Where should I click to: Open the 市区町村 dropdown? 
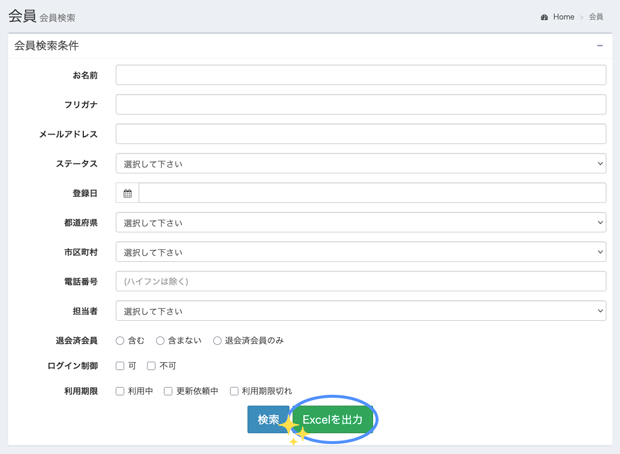(361, 252)
